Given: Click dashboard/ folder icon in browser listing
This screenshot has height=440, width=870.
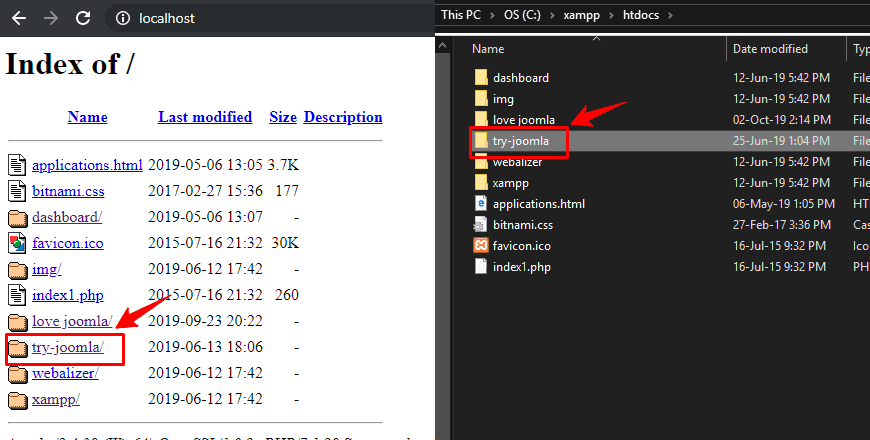Looking at the screenshot, I should tap(18, 218).
